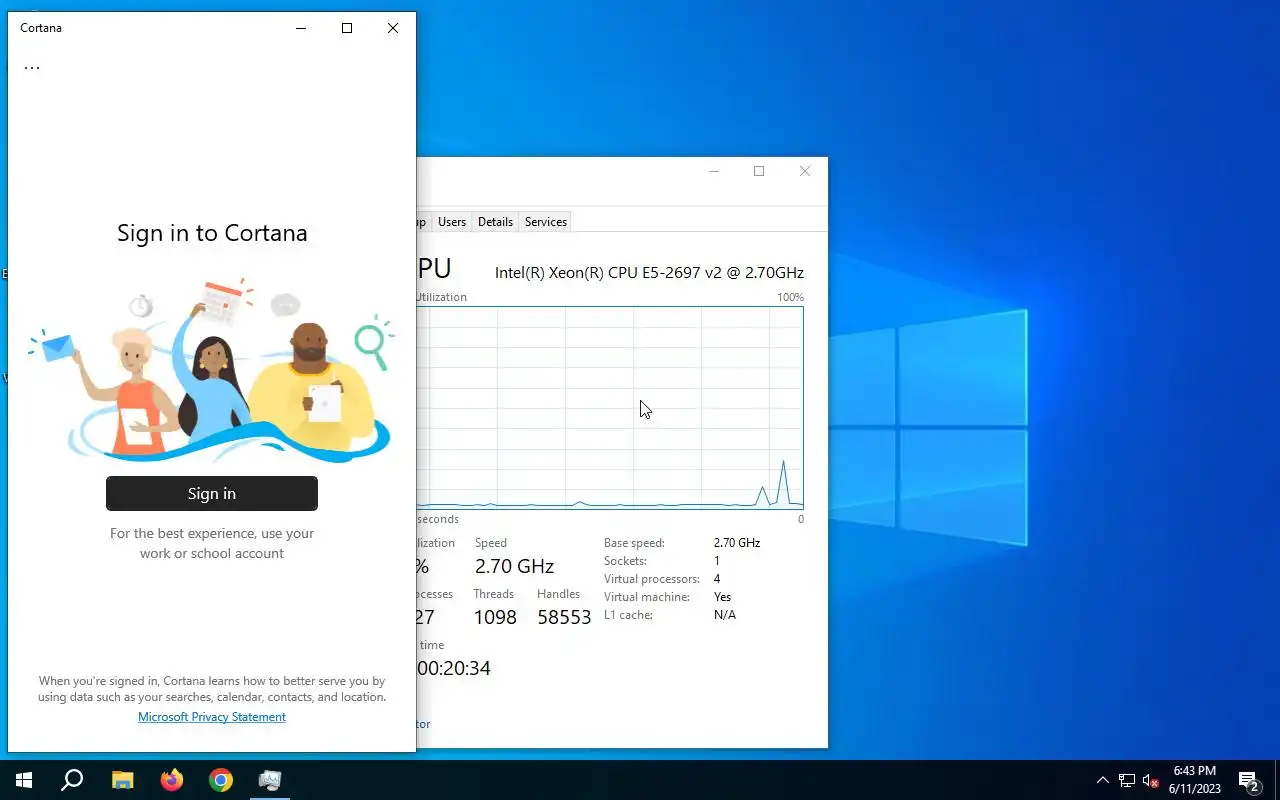Switch to the Details tab in Task Manager
This screenshot has width=1280, height=800.
[x=495, y=222]
